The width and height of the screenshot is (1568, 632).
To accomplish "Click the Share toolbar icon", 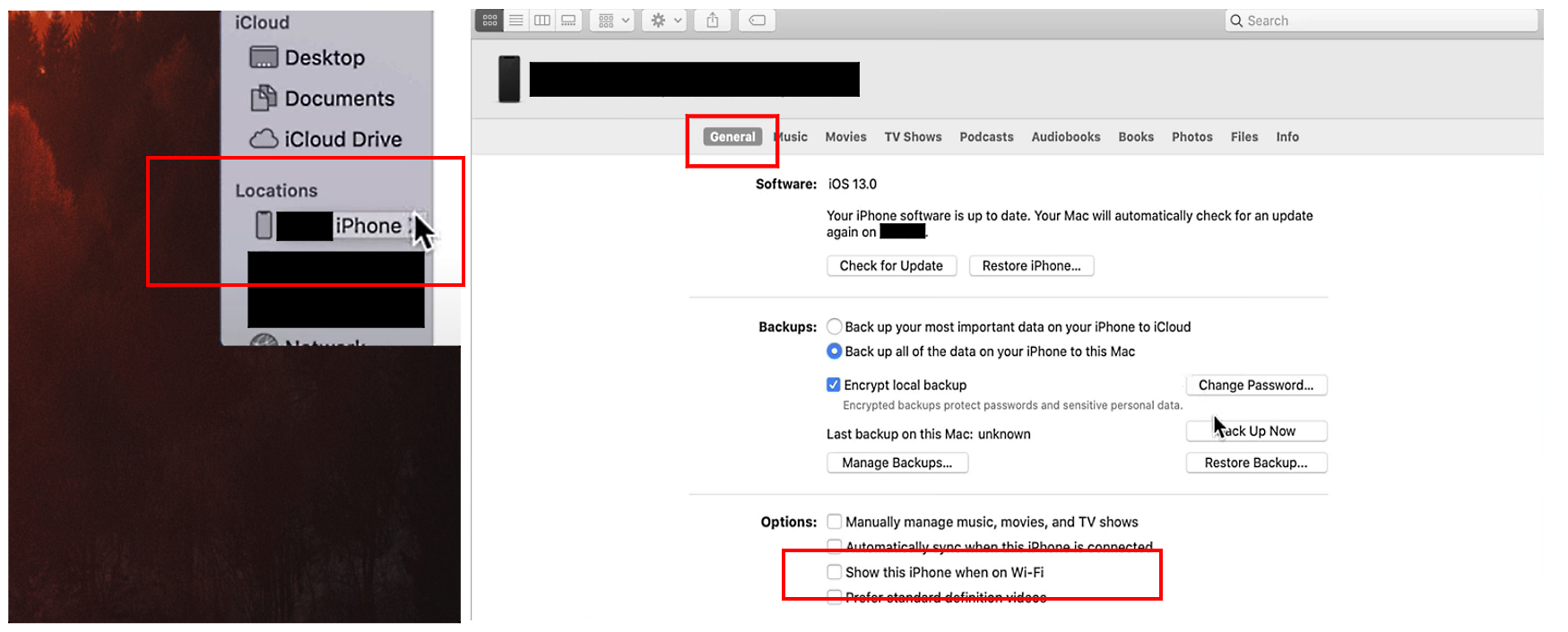I will [x=713, y=21].
